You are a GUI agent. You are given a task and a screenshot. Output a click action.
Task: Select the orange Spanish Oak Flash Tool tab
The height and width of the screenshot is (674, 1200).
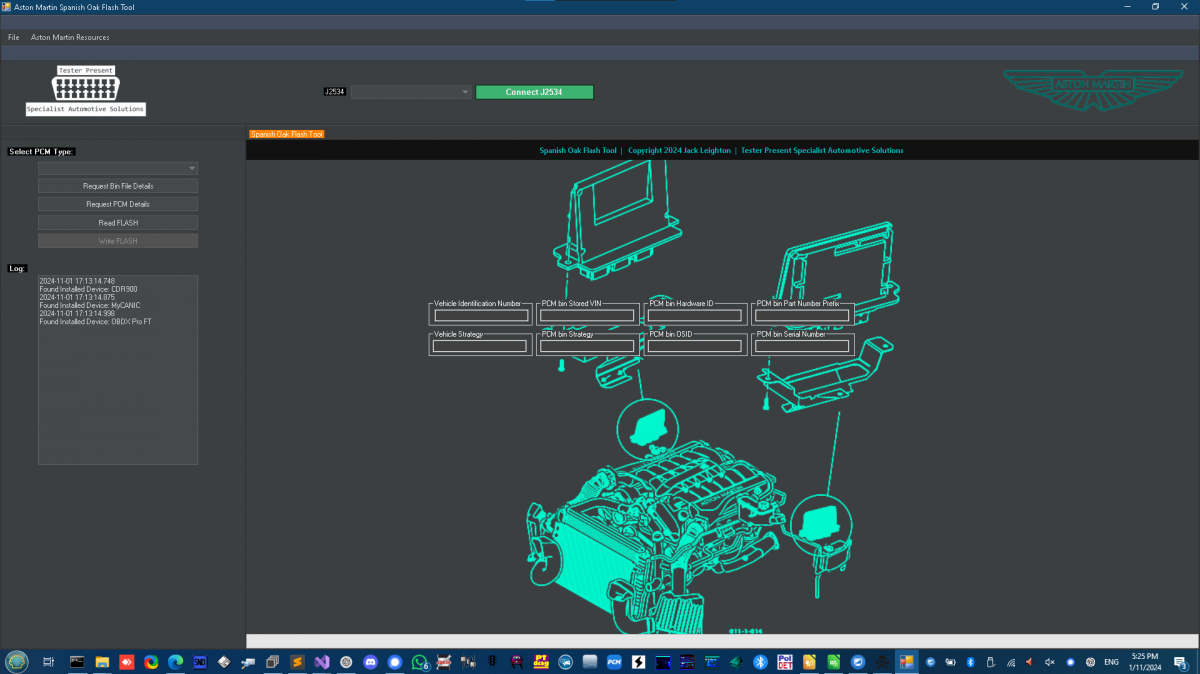(x=287, y=134)
